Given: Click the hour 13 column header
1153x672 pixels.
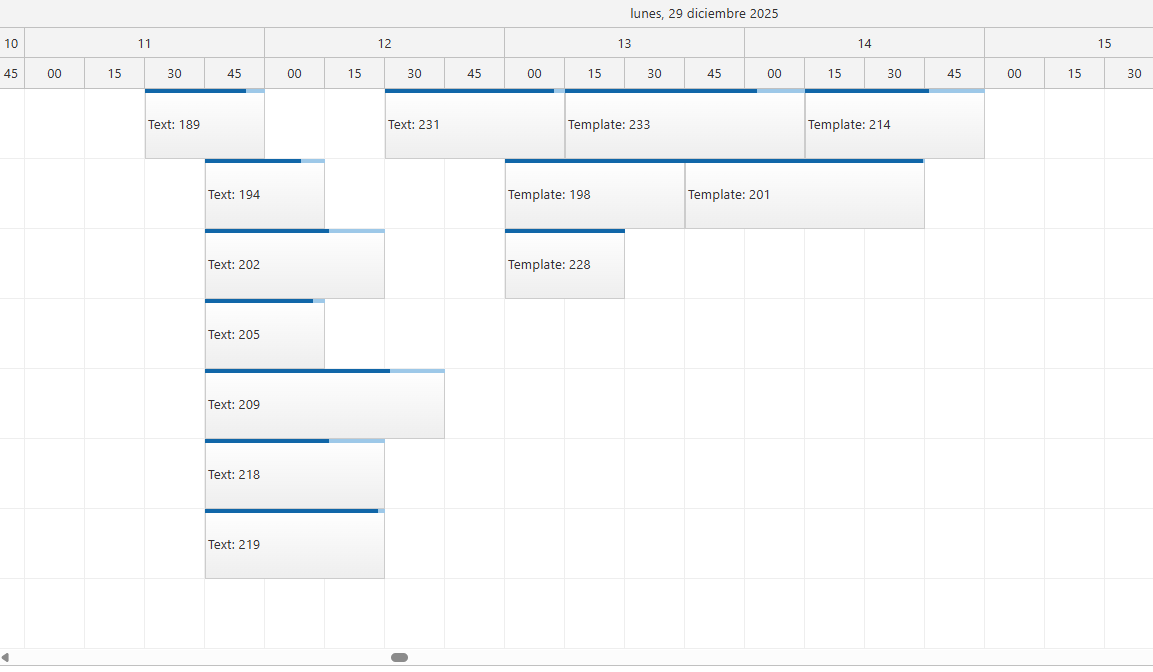Looking at the screenshot, I should (x=624, y=43).
